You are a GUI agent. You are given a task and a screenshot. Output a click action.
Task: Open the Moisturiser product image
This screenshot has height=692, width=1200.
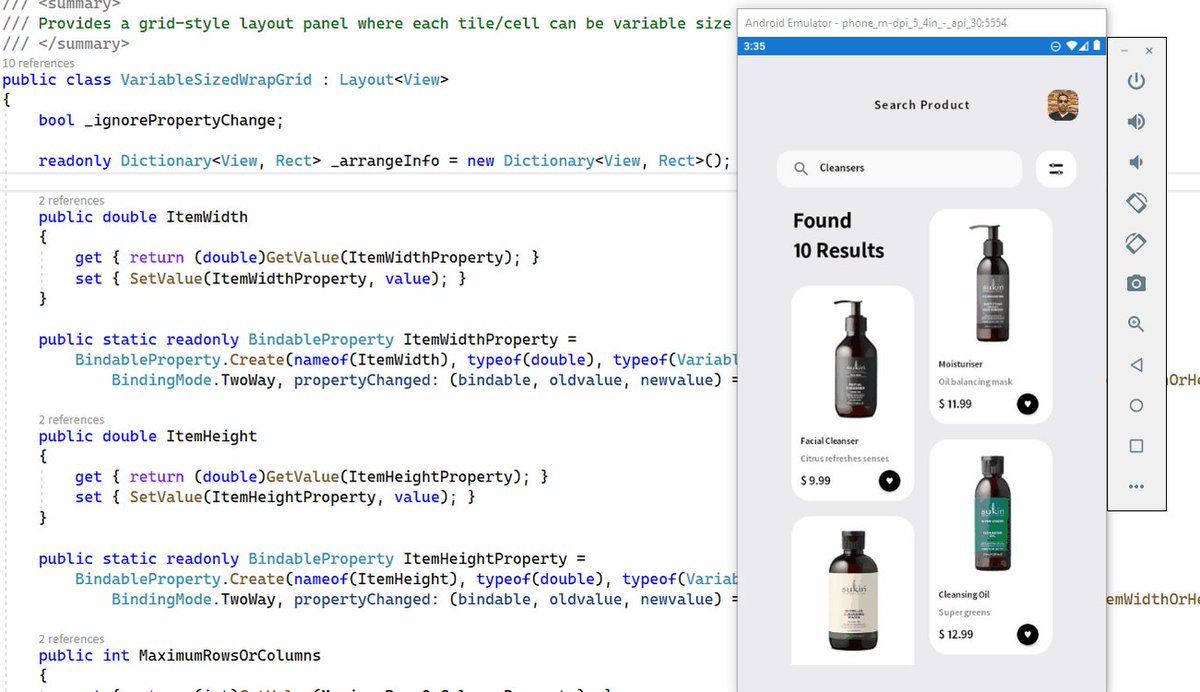990,283
